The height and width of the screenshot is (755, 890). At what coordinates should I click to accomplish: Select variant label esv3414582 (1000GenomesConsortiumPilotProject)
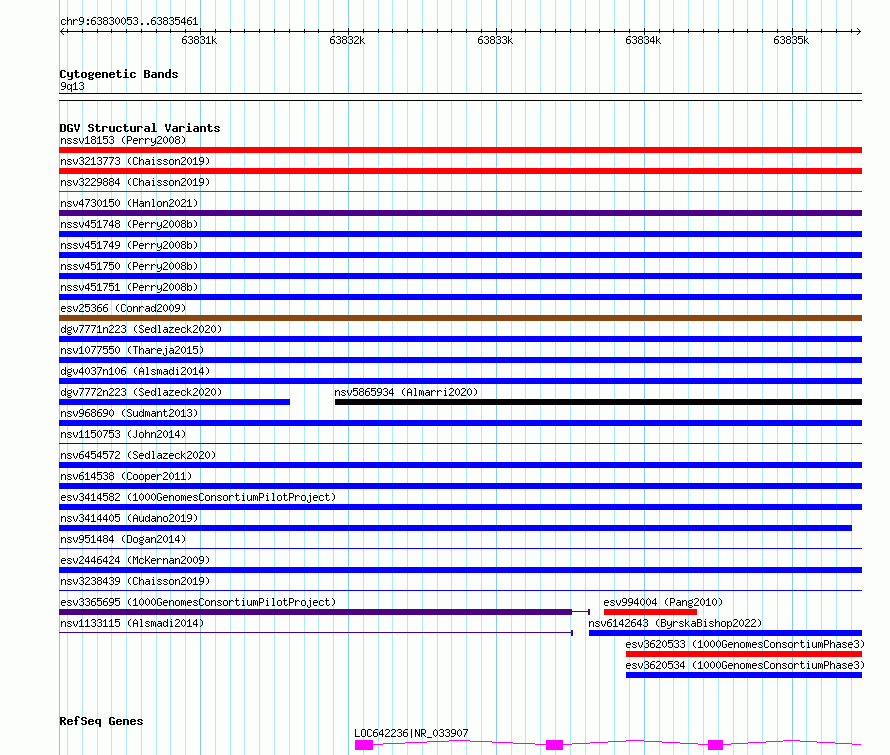[198, 497]
